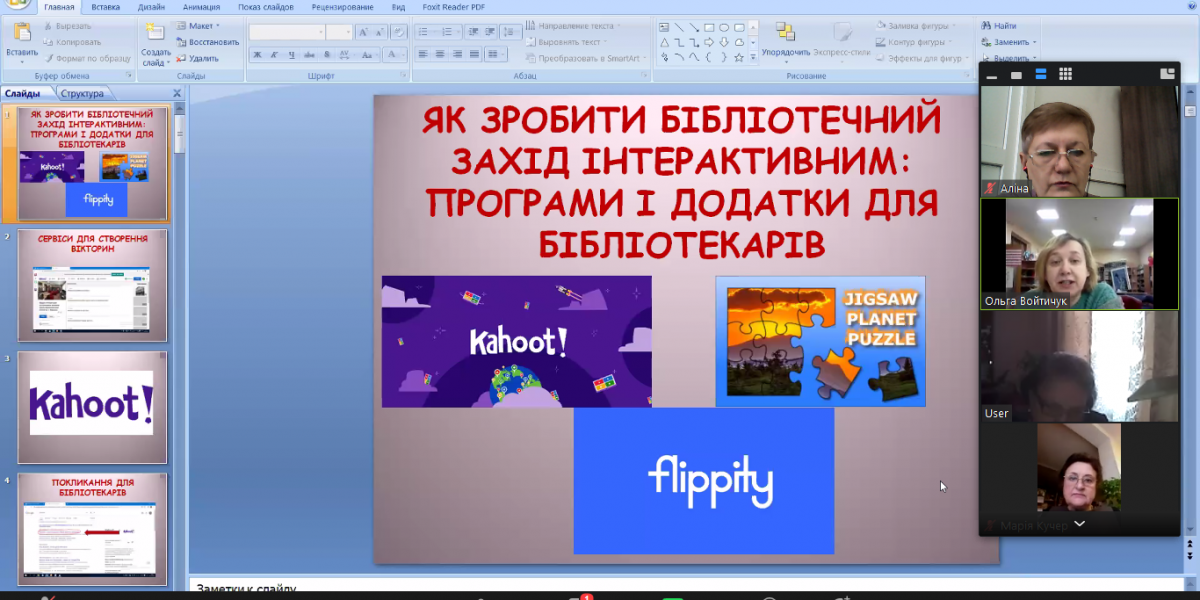Click the Paste (Вставить) clipboard icon

[x=21, y=33]
